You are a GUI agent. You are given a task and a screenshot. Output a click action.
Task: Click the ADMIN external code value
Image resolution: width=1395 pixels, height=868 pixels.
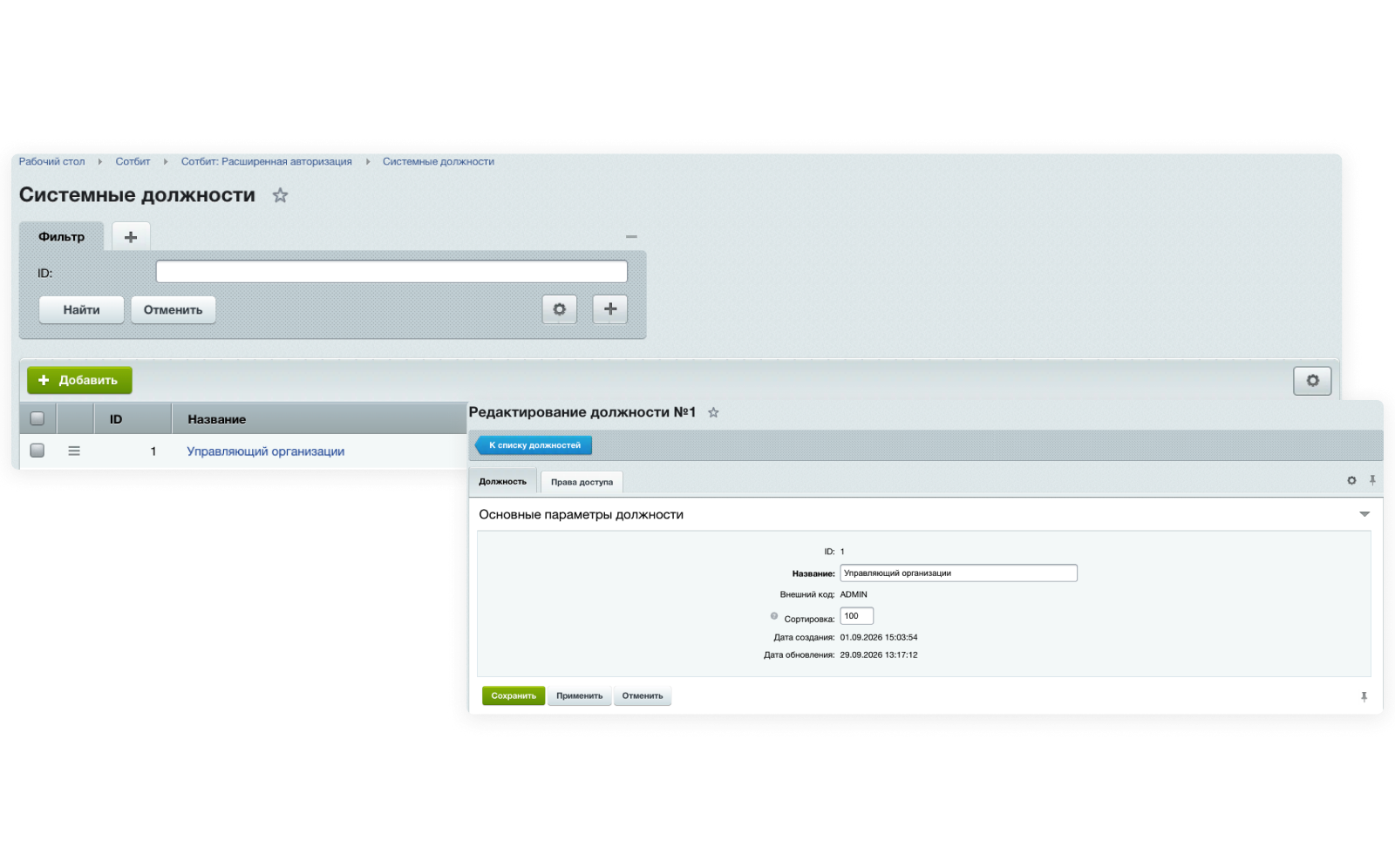(x=854, y=595)
